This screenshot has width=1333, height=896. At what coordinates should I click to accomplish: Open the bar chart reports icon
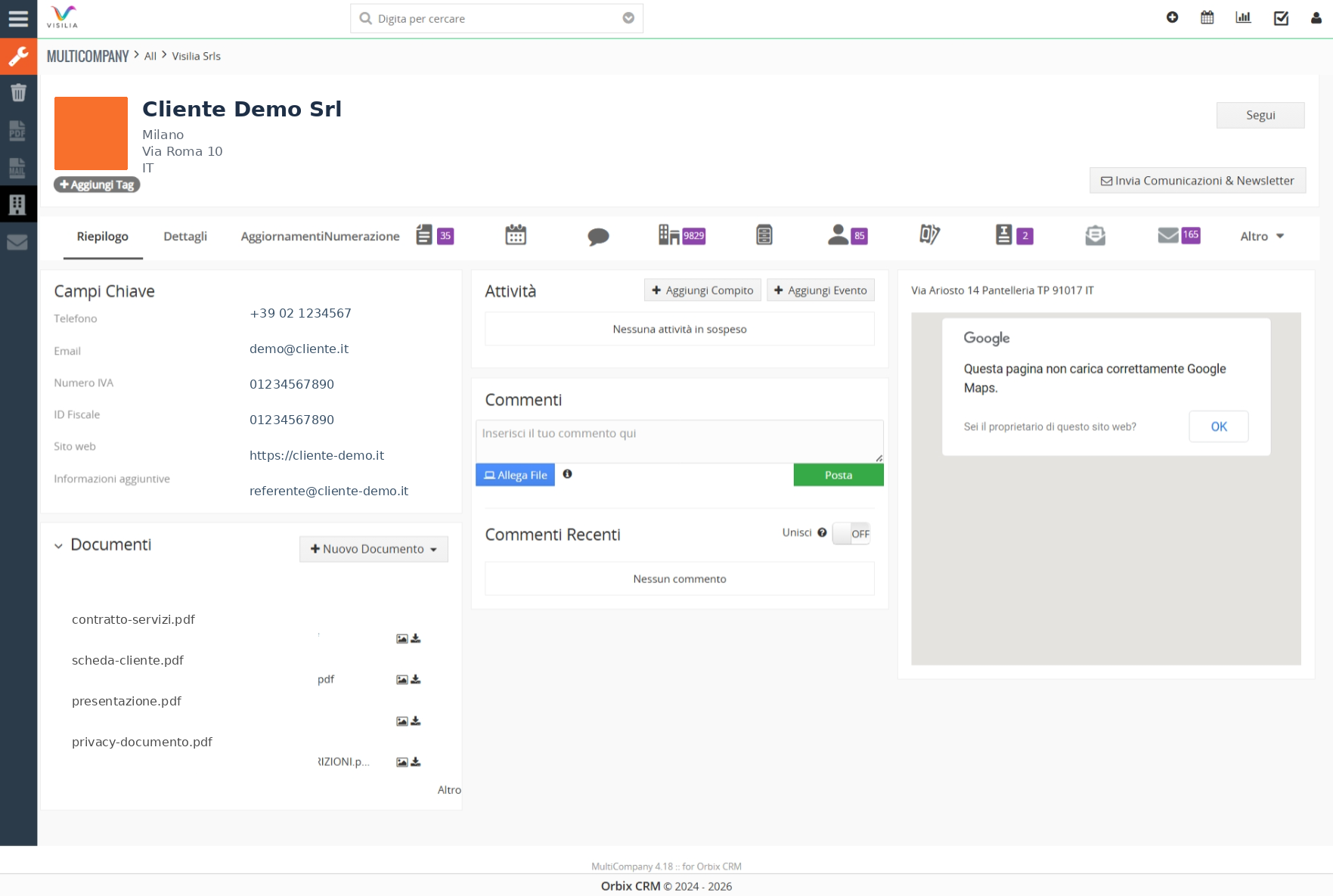point(1244,17)
